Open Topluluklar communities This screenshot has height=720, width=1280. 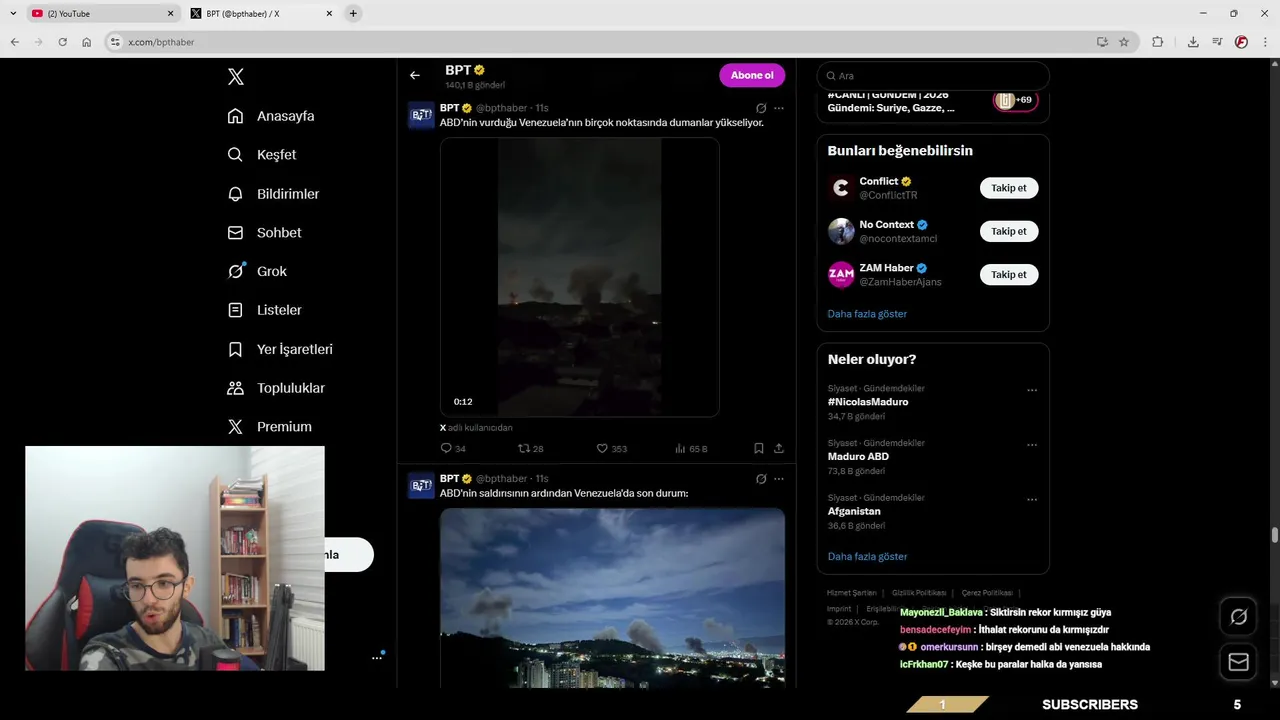coord(276,388)
